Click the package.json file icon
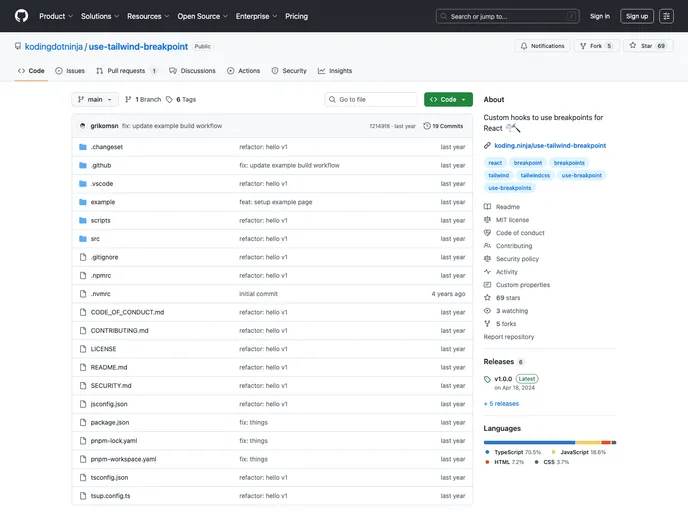This screenshot has width=688, height=512. (x=83, y=422)
